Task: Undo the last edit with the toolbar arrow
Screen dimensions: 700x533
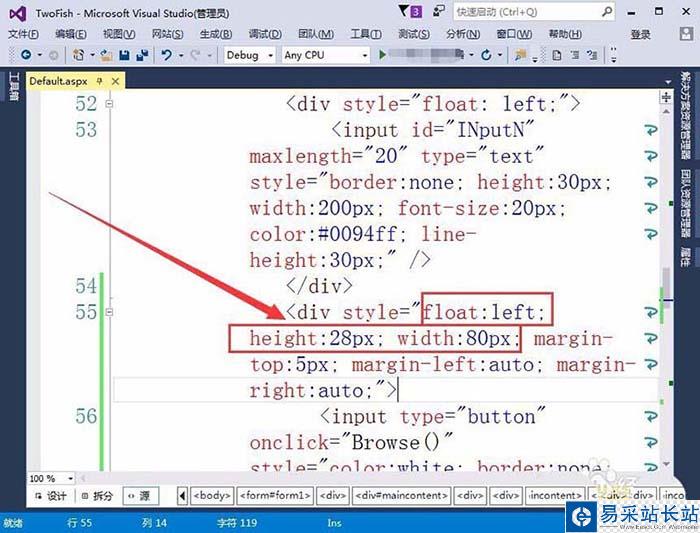Action: pos(167,55)
